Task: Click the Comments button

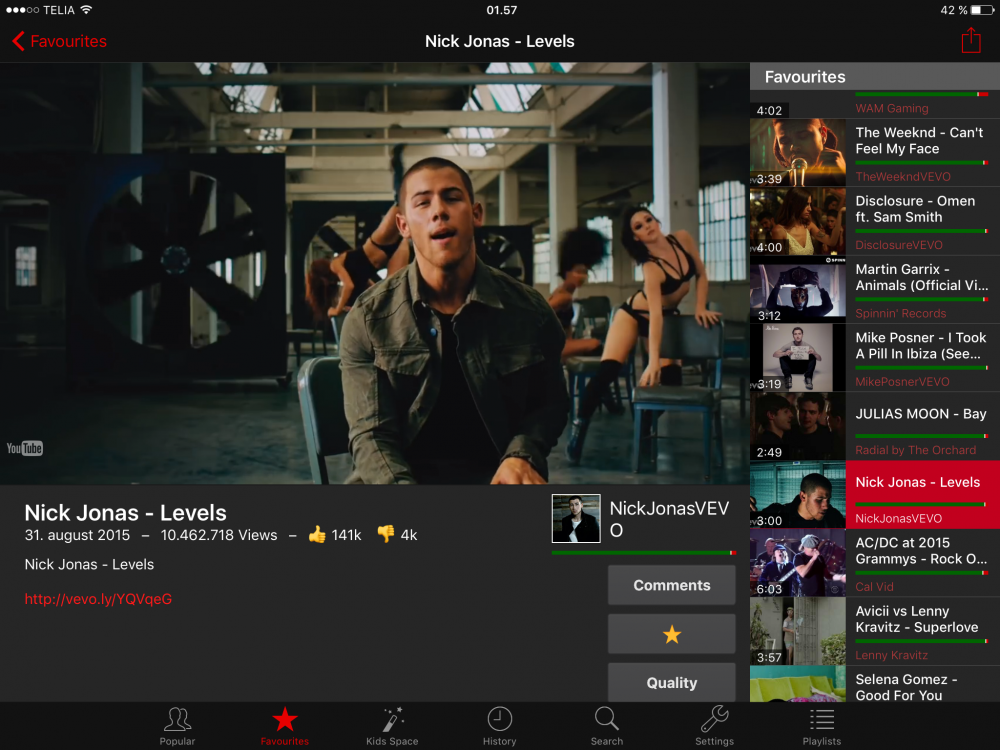Action: click(x=672, y=585)
